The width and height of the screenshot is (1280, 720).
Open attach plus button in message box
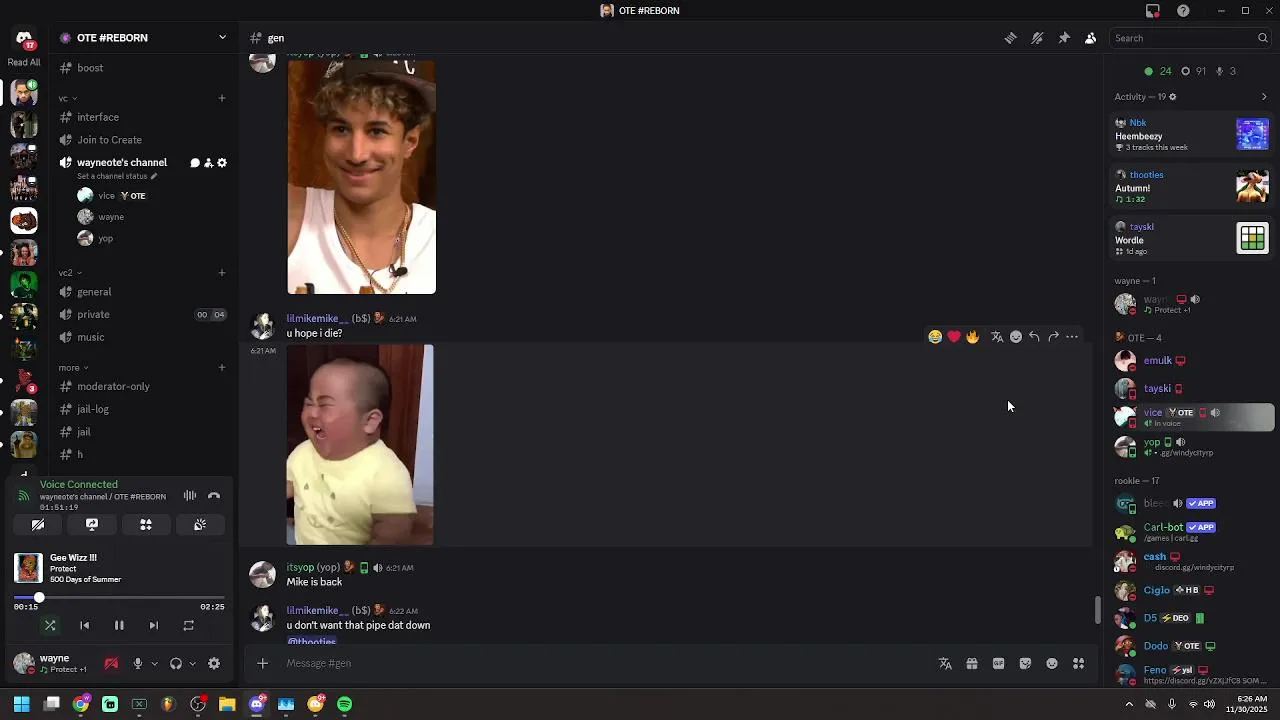262,663
